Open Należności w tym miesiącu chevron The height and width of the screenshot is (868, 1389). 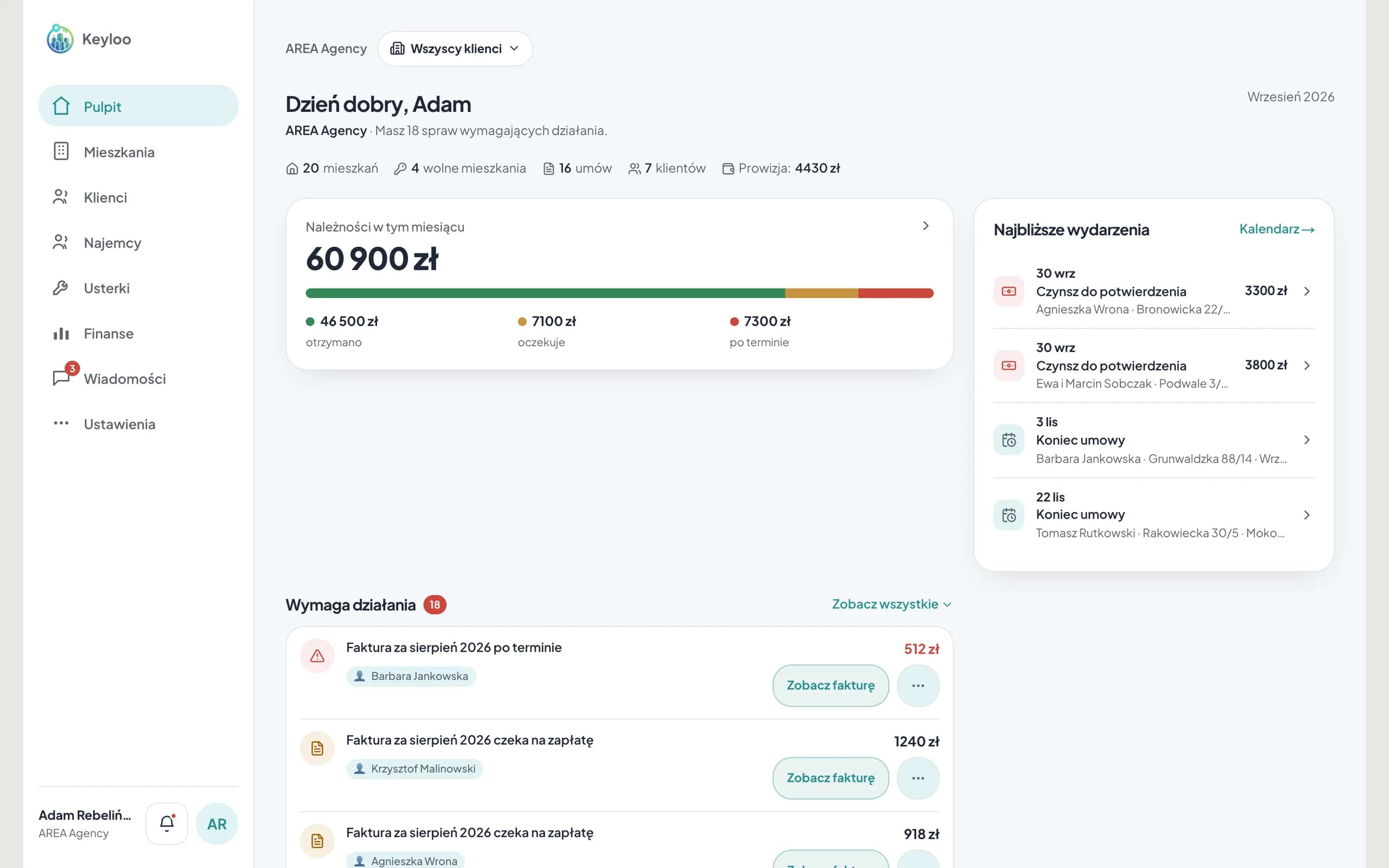pos(925,226)
